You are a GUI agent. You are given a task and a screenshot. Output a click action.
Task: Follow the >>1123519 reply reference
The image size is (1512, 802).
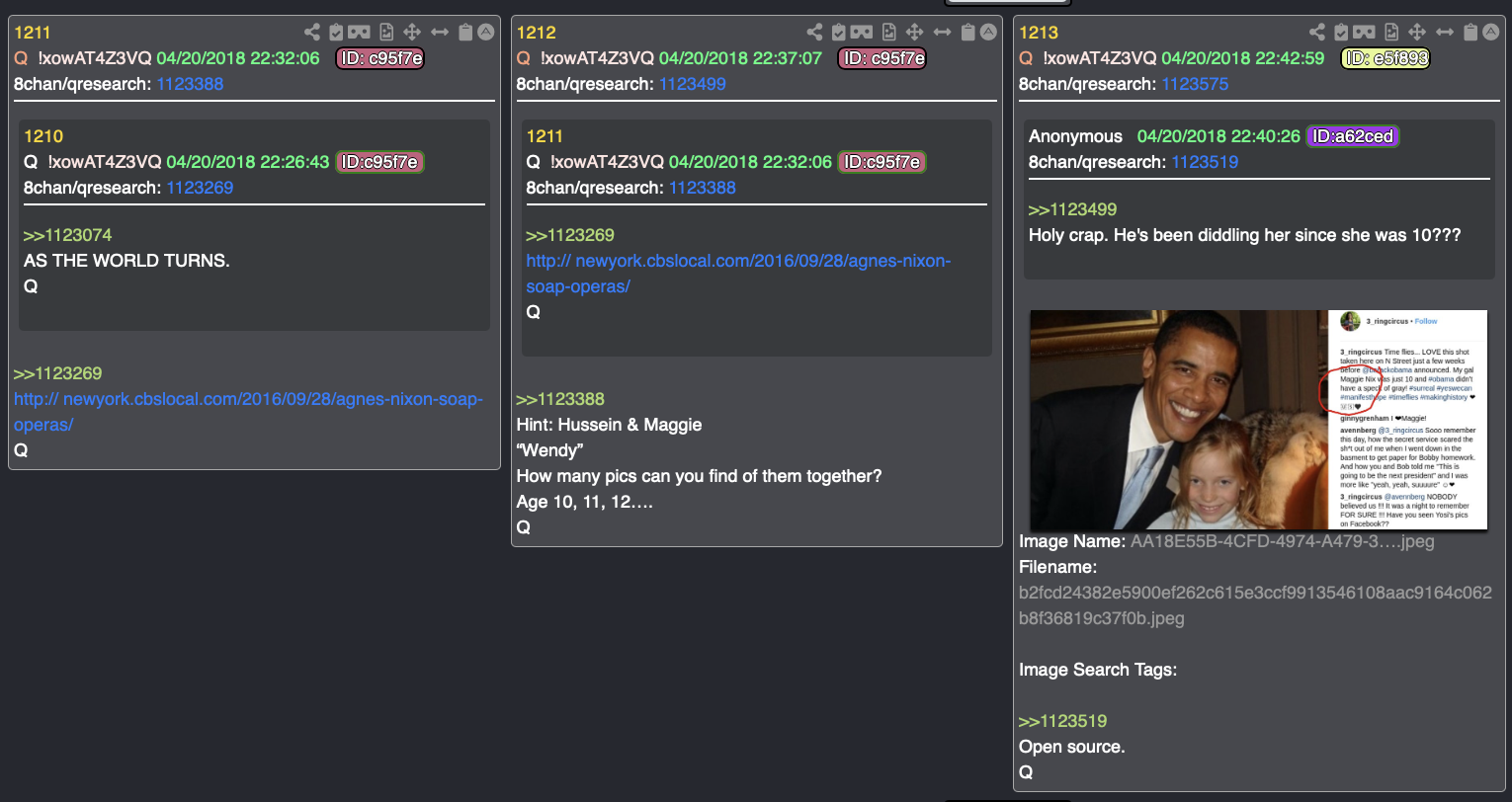click(x=1062, y=721)
